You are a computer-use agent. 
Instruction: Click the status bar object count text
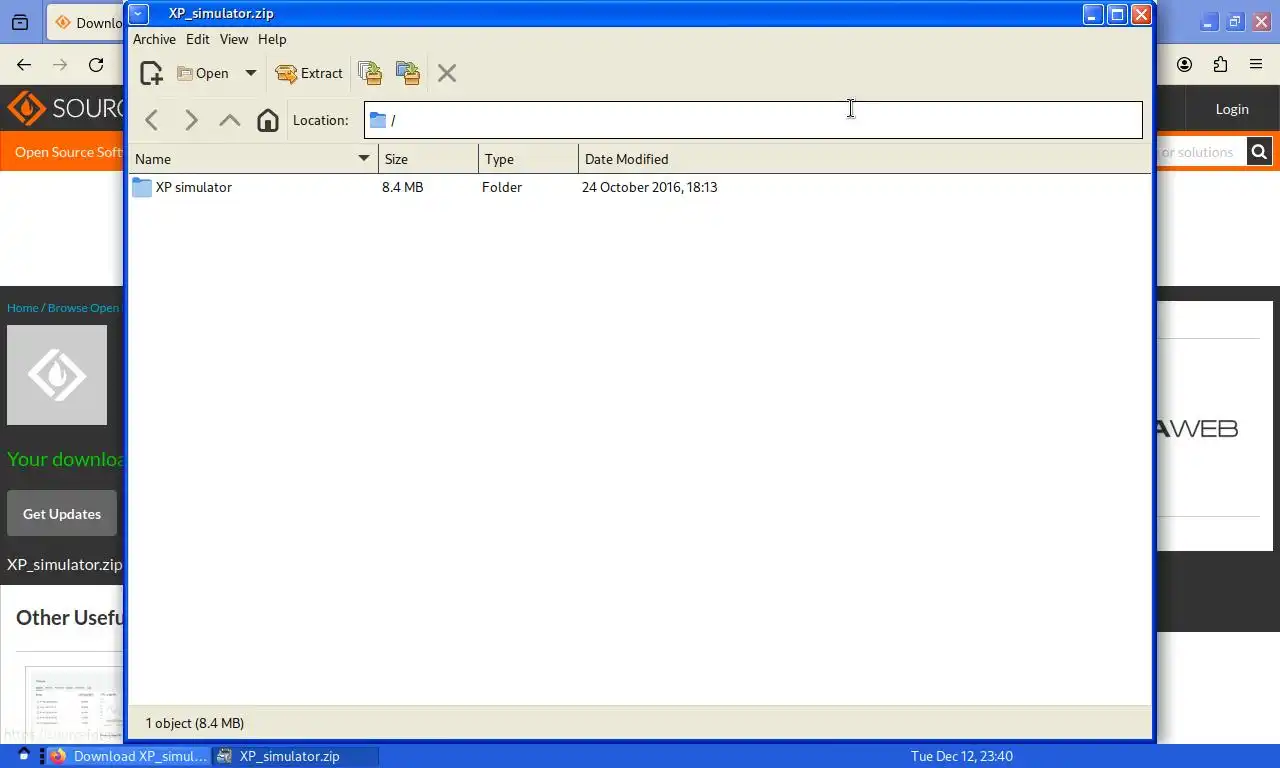(x=195, y=723)
